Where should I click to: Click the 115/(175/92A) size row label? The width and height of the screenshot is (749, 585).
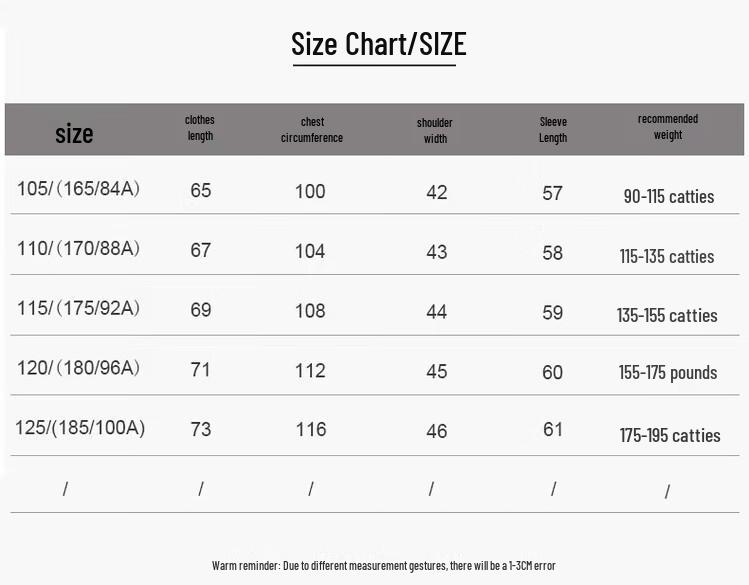[78, 308]
